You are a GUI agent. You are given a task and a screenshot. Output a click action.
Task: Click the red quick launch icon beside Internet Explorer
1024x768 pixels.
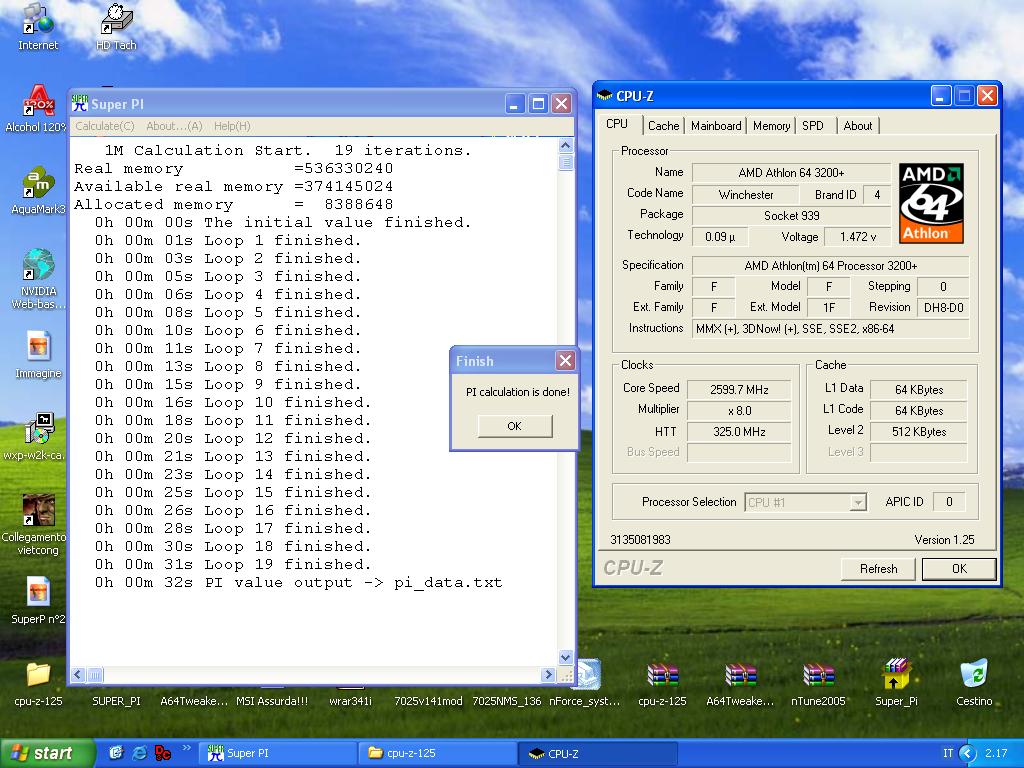[162, 753]
